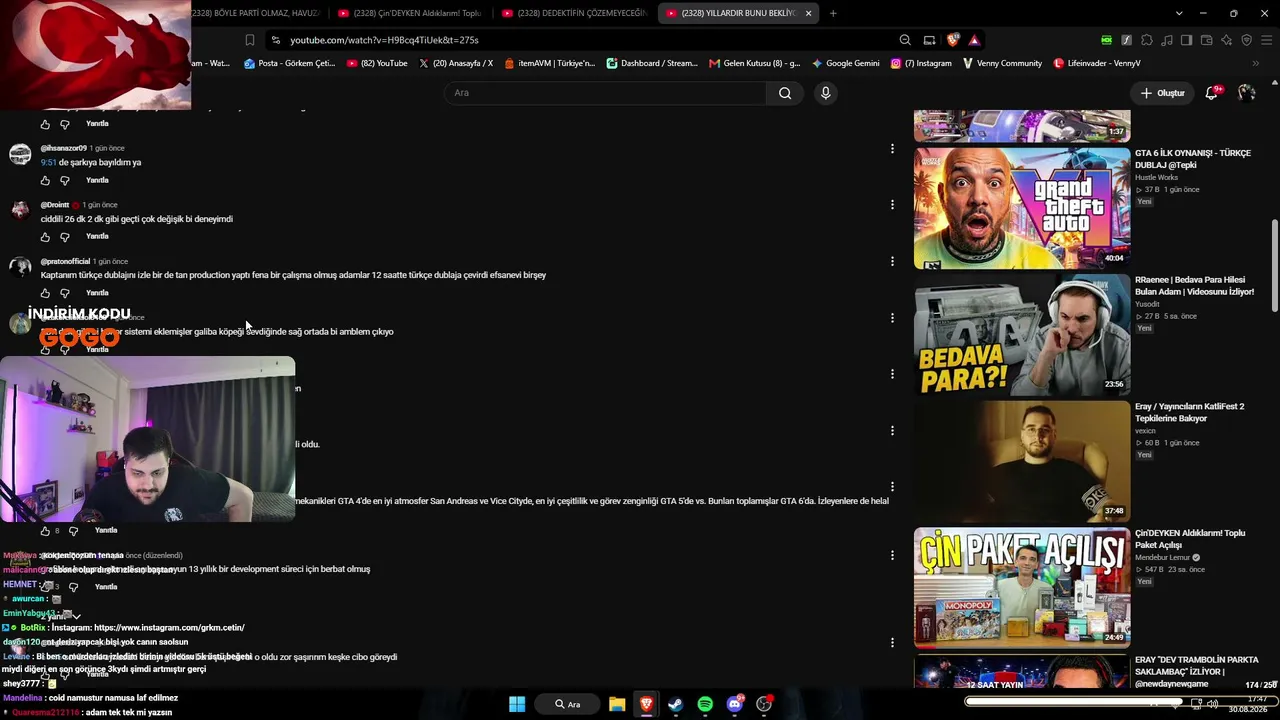This screenshot has width=1280, height=720.
Task: Click the Brave Rewards triangle icon
Action: click(974, 40)
